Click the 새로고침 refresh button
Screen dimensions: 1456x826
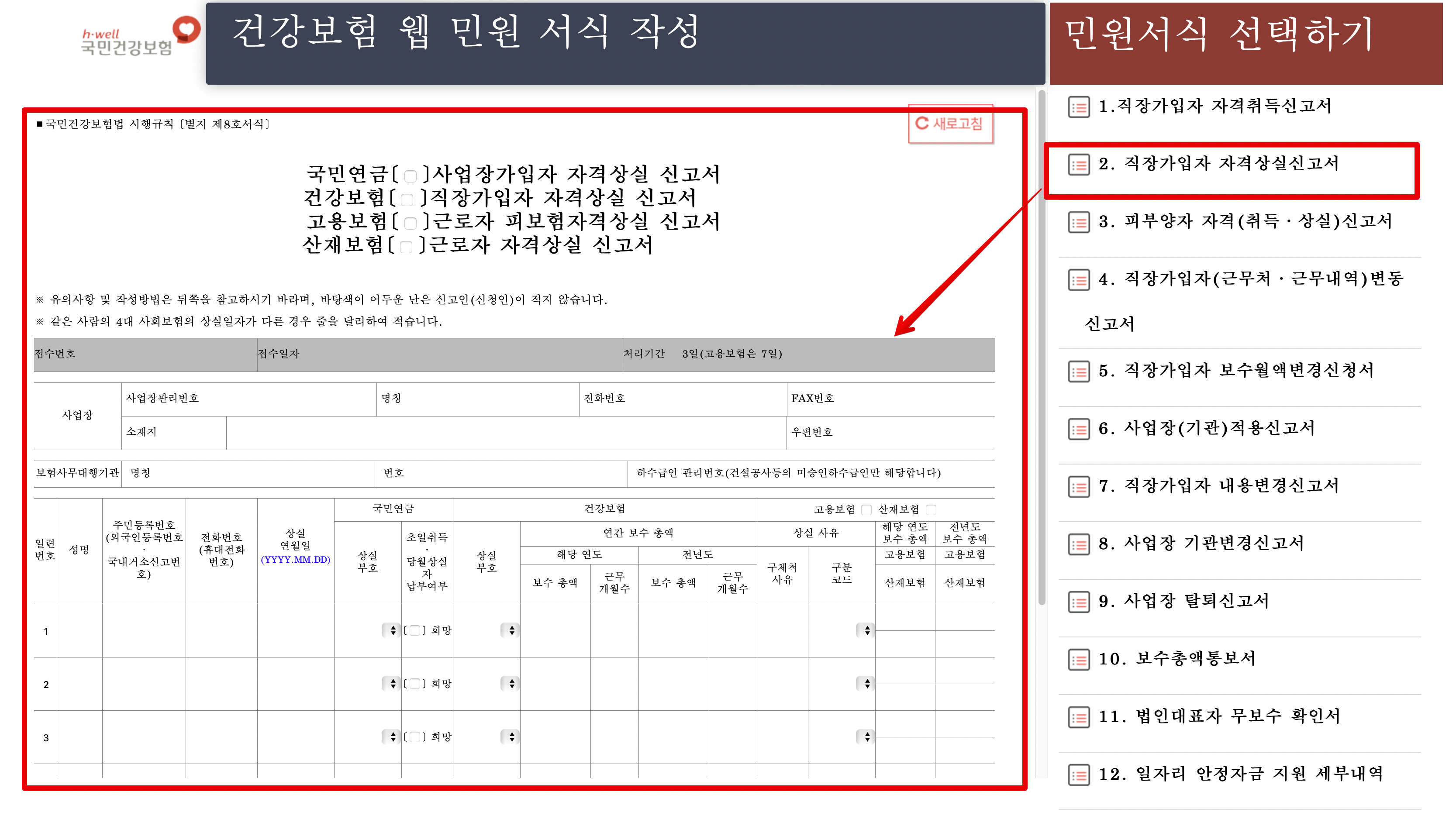click(x=950, y=124)
